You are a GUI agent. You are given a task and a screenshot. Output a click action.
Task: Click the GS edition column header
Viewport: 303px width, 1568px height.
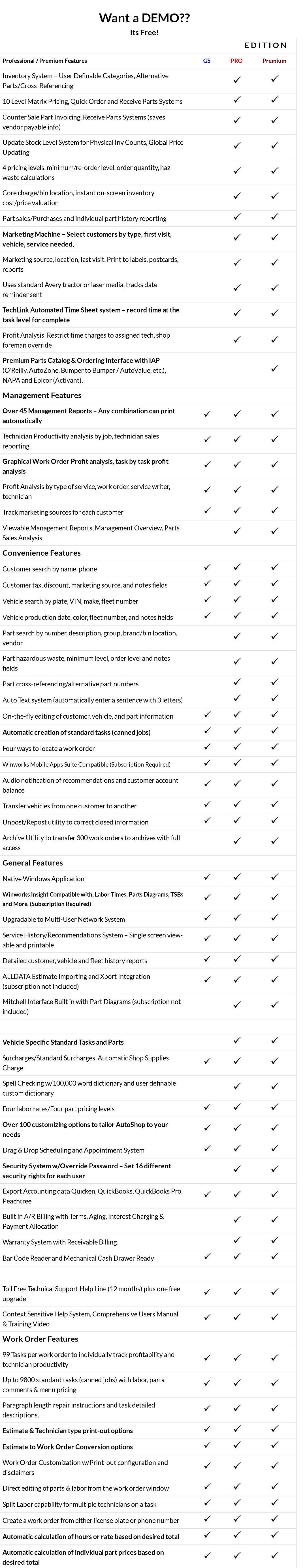pos(207,61)
